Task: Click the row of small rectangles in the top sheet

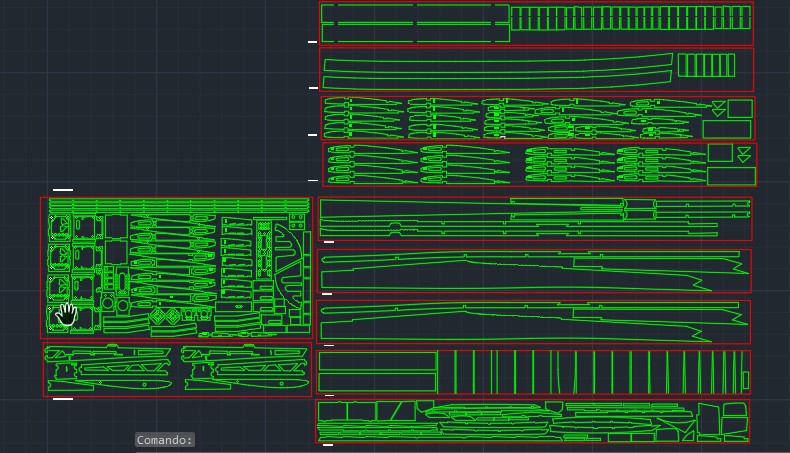Action: 630,18
